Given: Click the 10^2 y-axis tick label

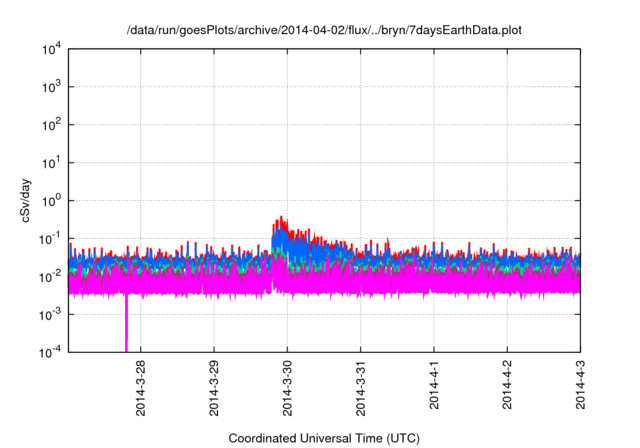Looking at the screenshot, I should coord(51,125).
